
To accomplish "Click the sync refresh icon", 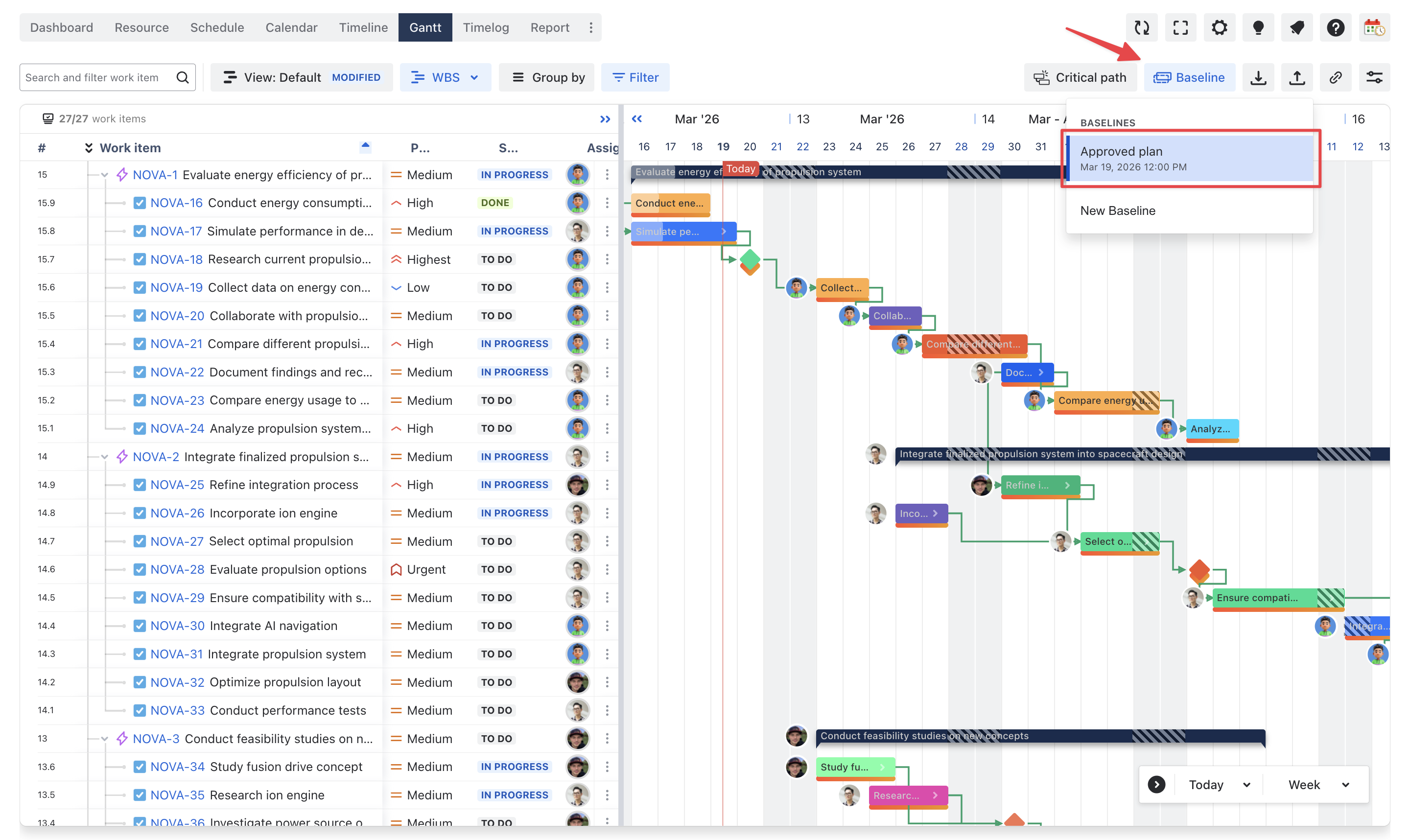I will pos(1141,28).
